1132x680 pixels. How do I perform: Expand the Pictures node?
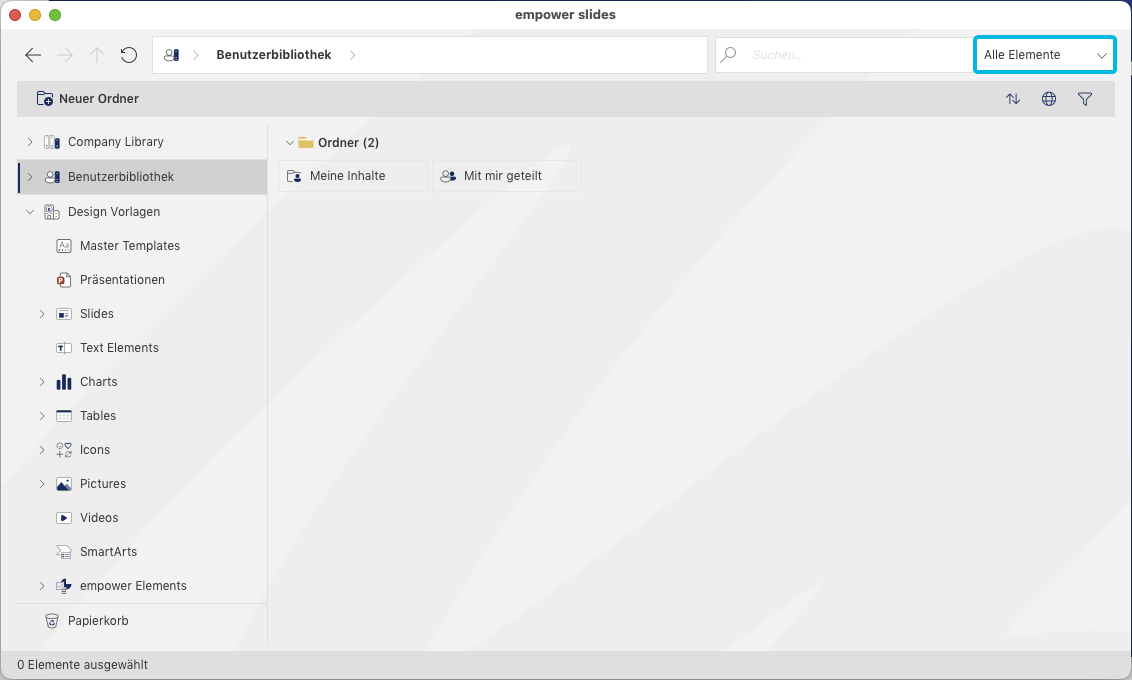click(x=42, y=484)
